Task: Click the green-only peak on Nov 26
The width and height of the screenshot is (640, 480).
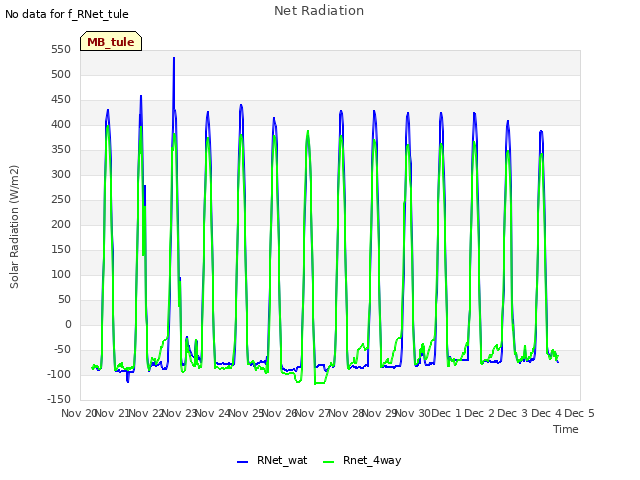Action: pos(308,132)
